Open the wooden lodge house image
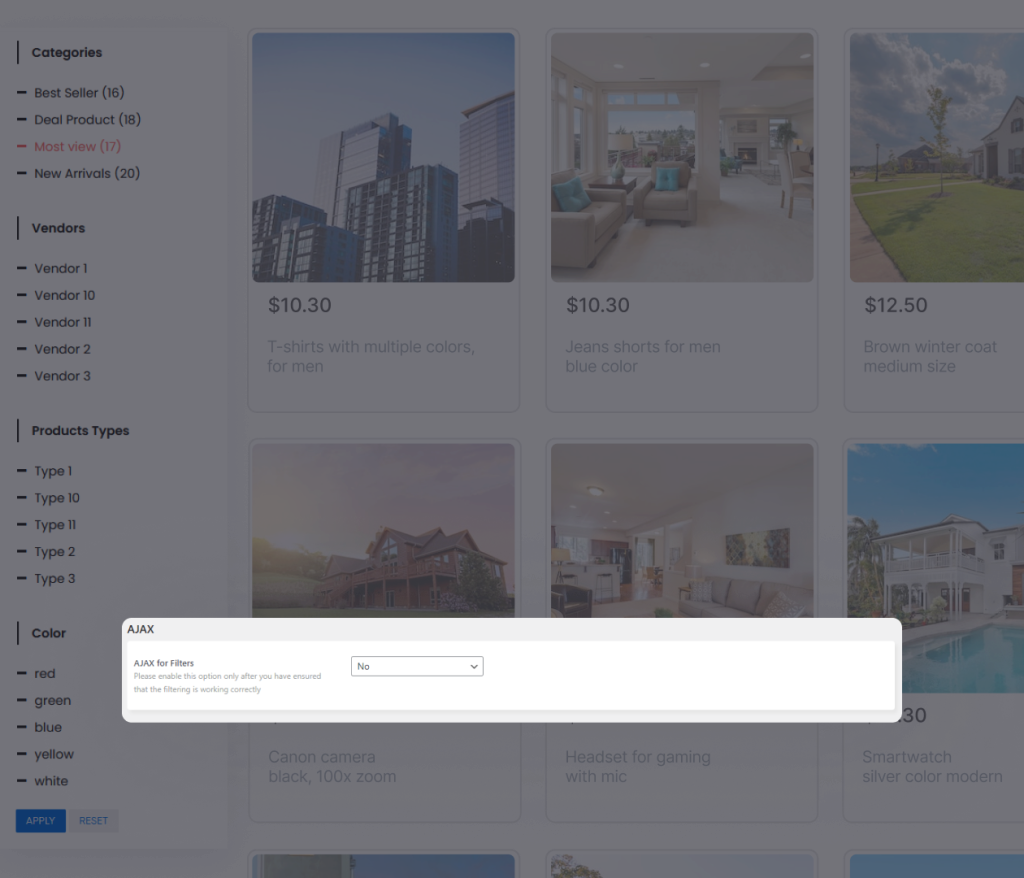Viewport: 1024px width, 878px height. coord(383,530)
